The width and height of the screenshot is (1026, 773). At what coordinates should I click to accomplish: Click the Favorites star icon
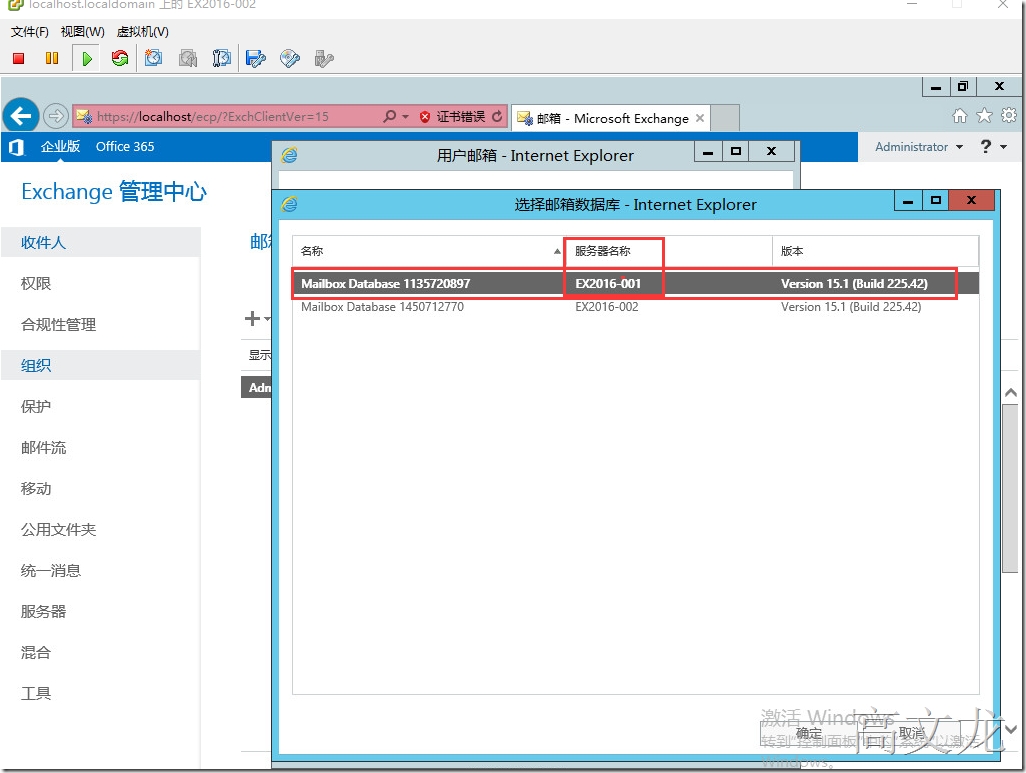tap(984, 116)
